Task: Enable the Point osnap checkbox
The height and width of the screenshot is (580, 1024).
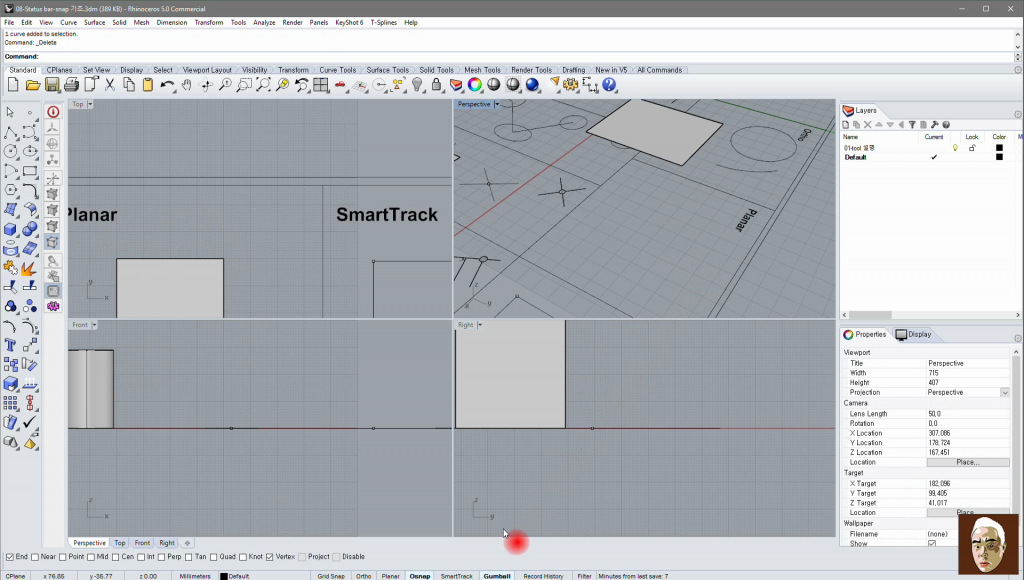Action: pyautogui.click(x=63, y=557)
